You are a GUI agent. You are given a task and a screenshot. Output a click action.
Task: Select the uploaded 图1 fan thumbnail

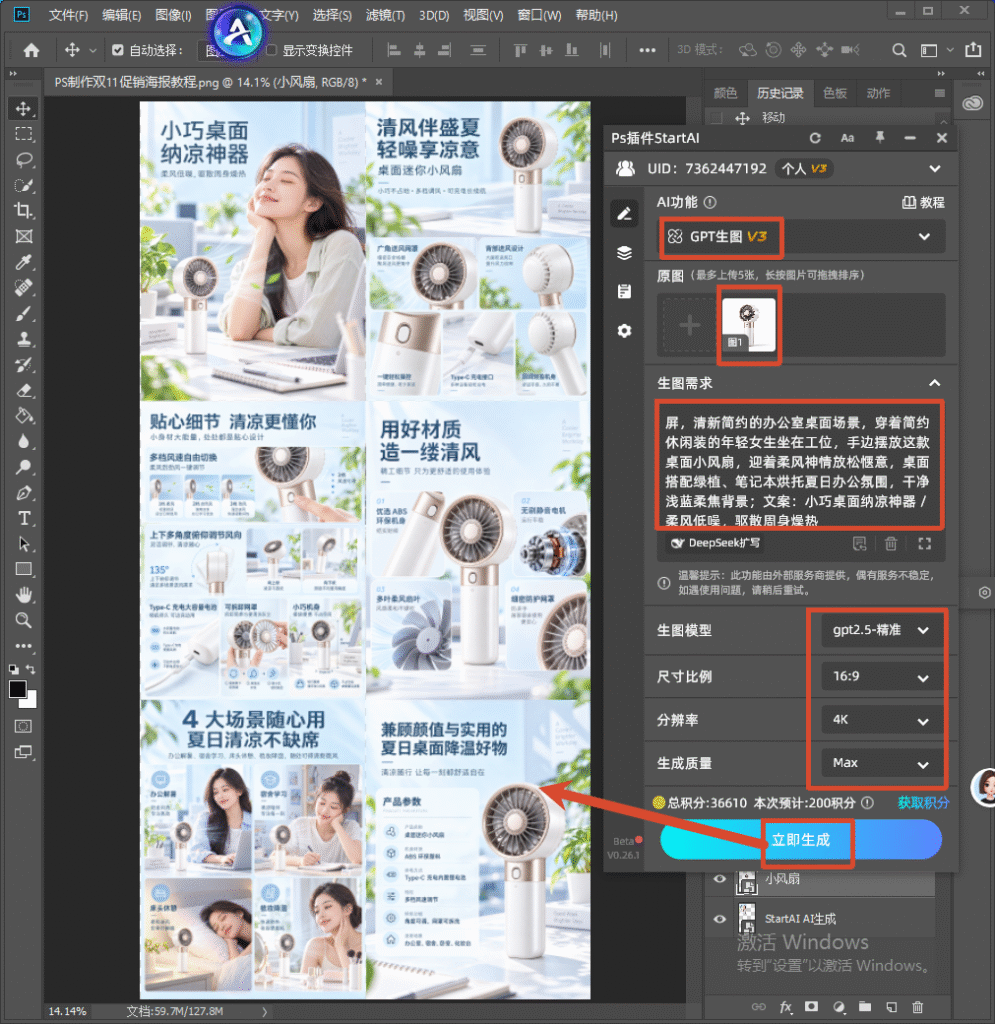749,325
